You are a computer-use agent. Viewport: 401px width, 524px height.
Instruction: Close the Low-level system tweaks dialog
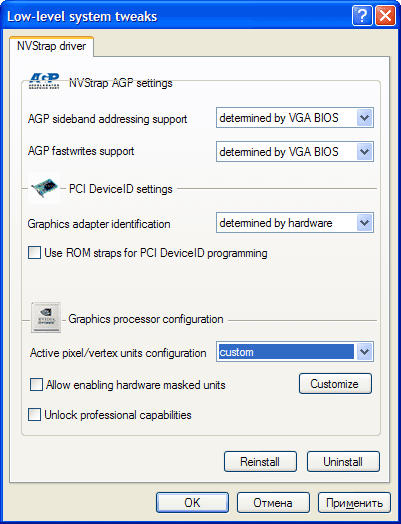click(385, 15)
